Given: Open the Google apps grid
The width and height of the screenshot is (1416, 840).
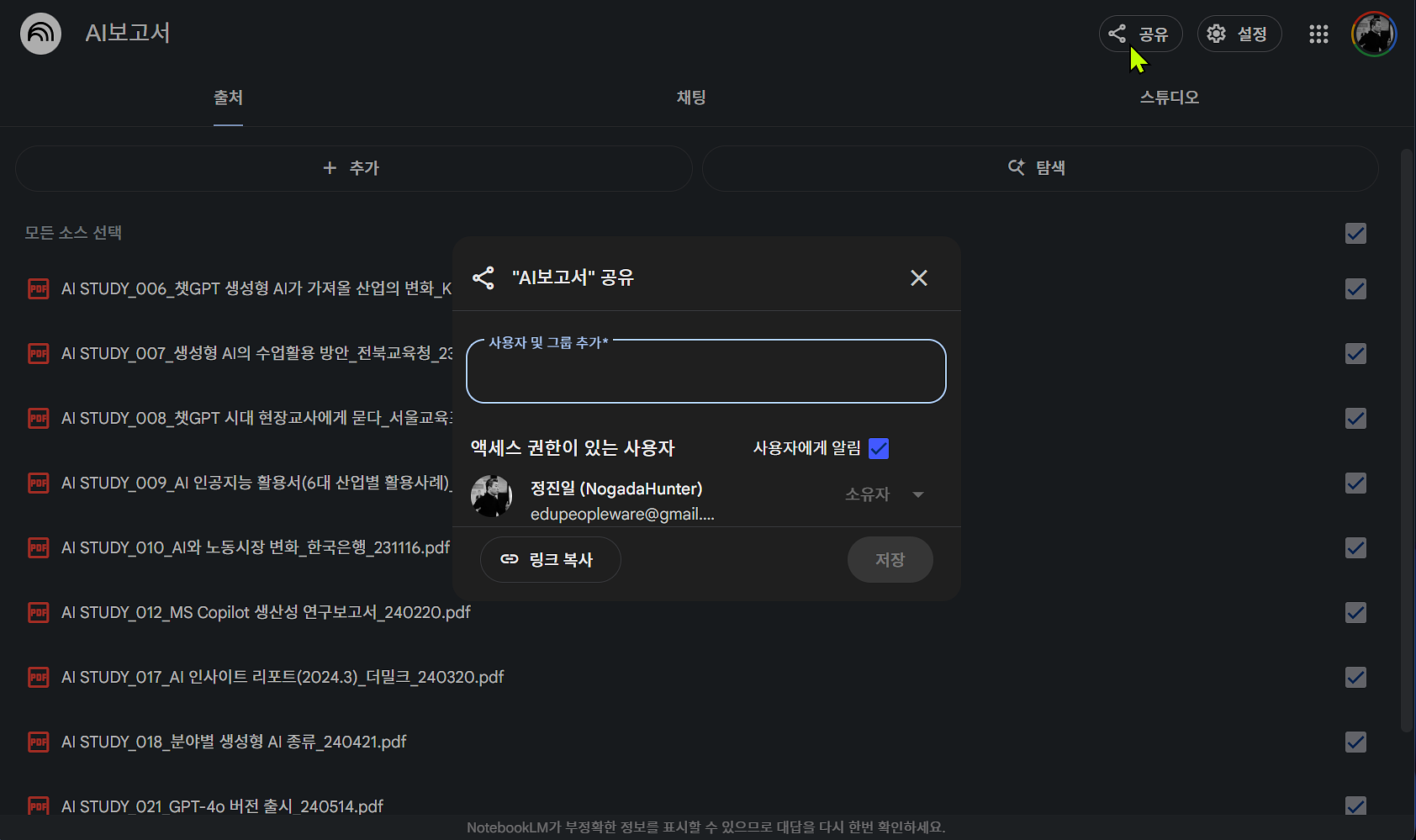Looking at the screenshot, I should pyautogui.click(x=1318, y=34).
